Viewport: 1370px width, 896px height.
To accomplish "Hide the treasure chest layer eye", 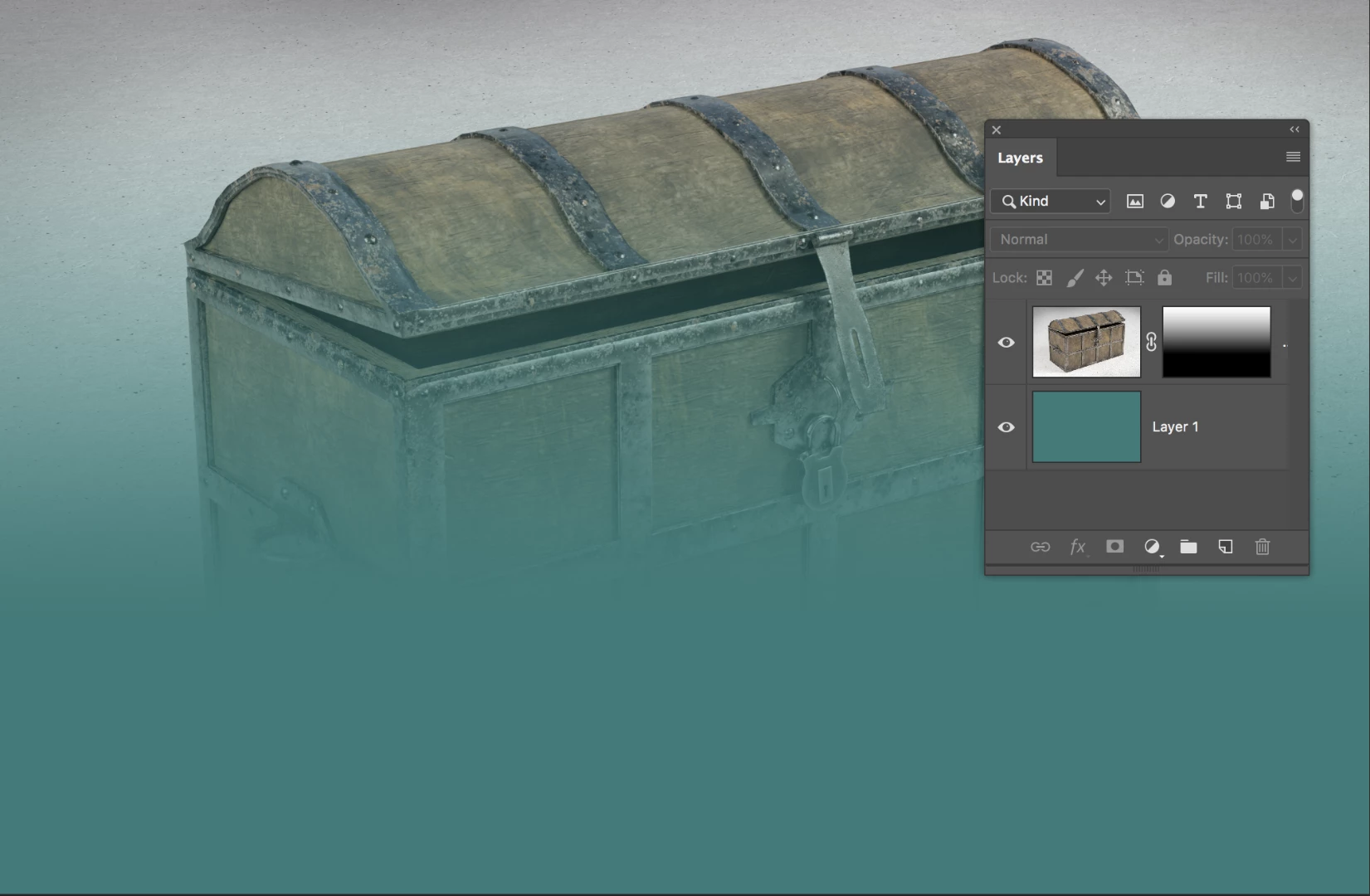I will tap(1006, 343).
